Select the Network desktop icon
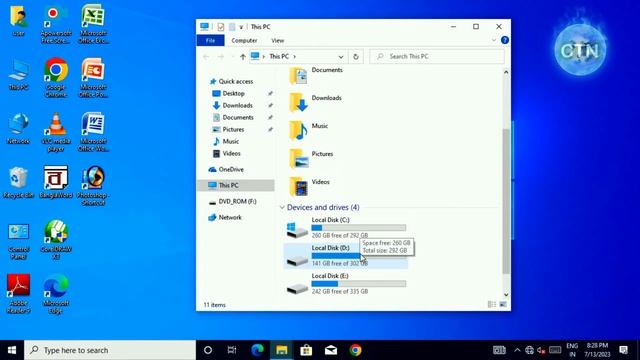The width and height of the screenshot is (640, 360). [18, 128]
